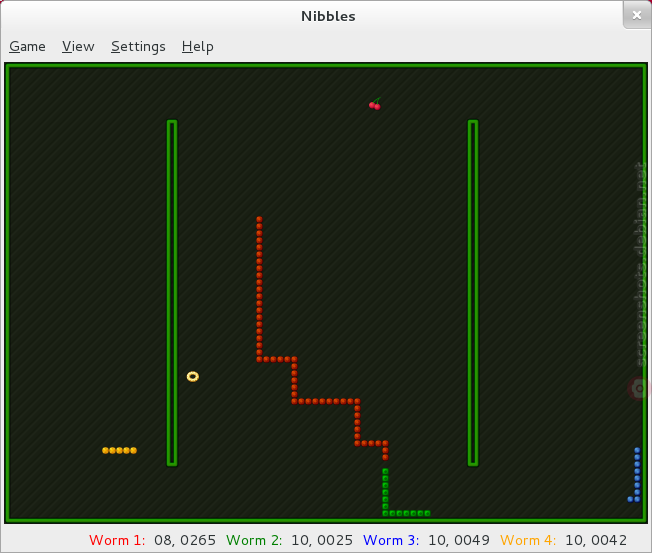Close the Nibbles window
Image resolution: width=652 pixels, height=553 pixels.
click(x=637, y=15)
